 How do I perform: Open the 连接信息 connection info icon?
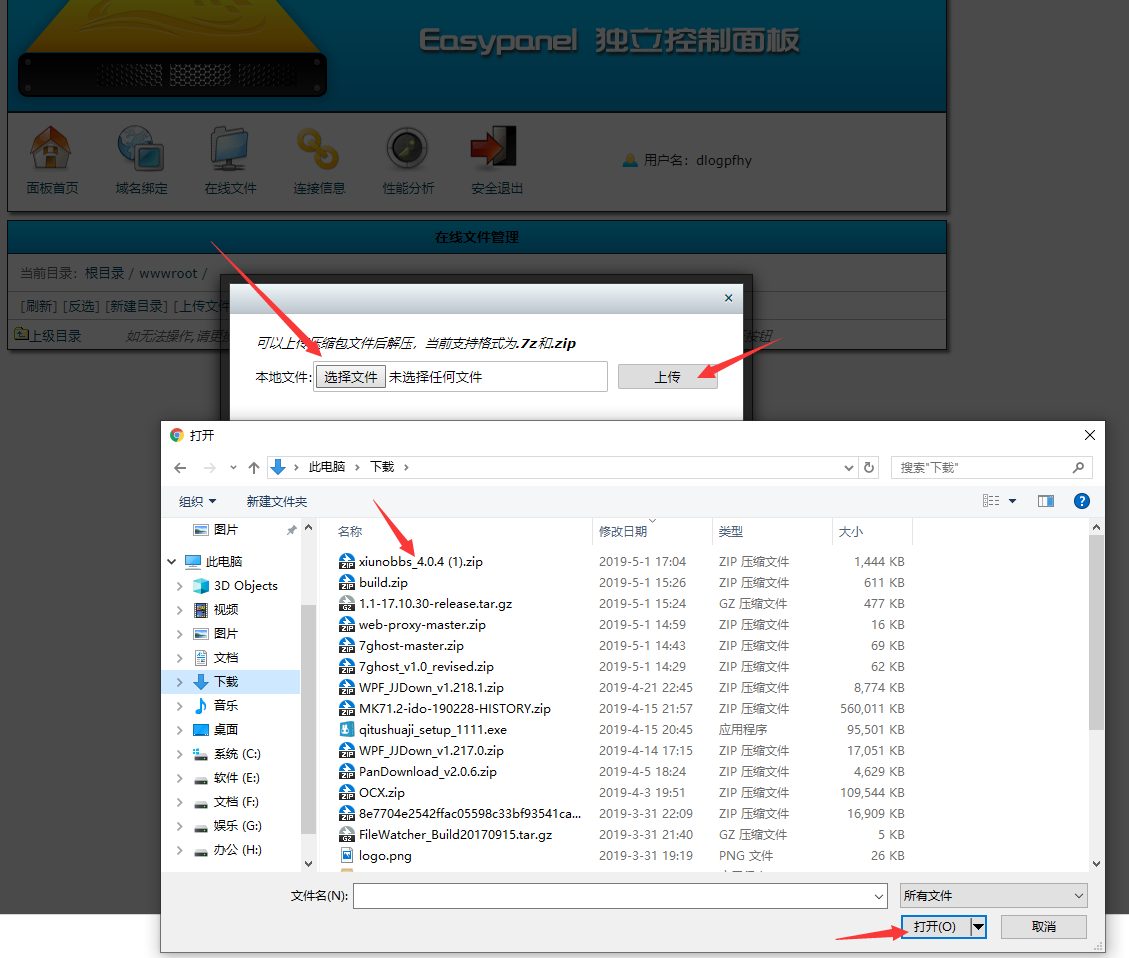318,148
